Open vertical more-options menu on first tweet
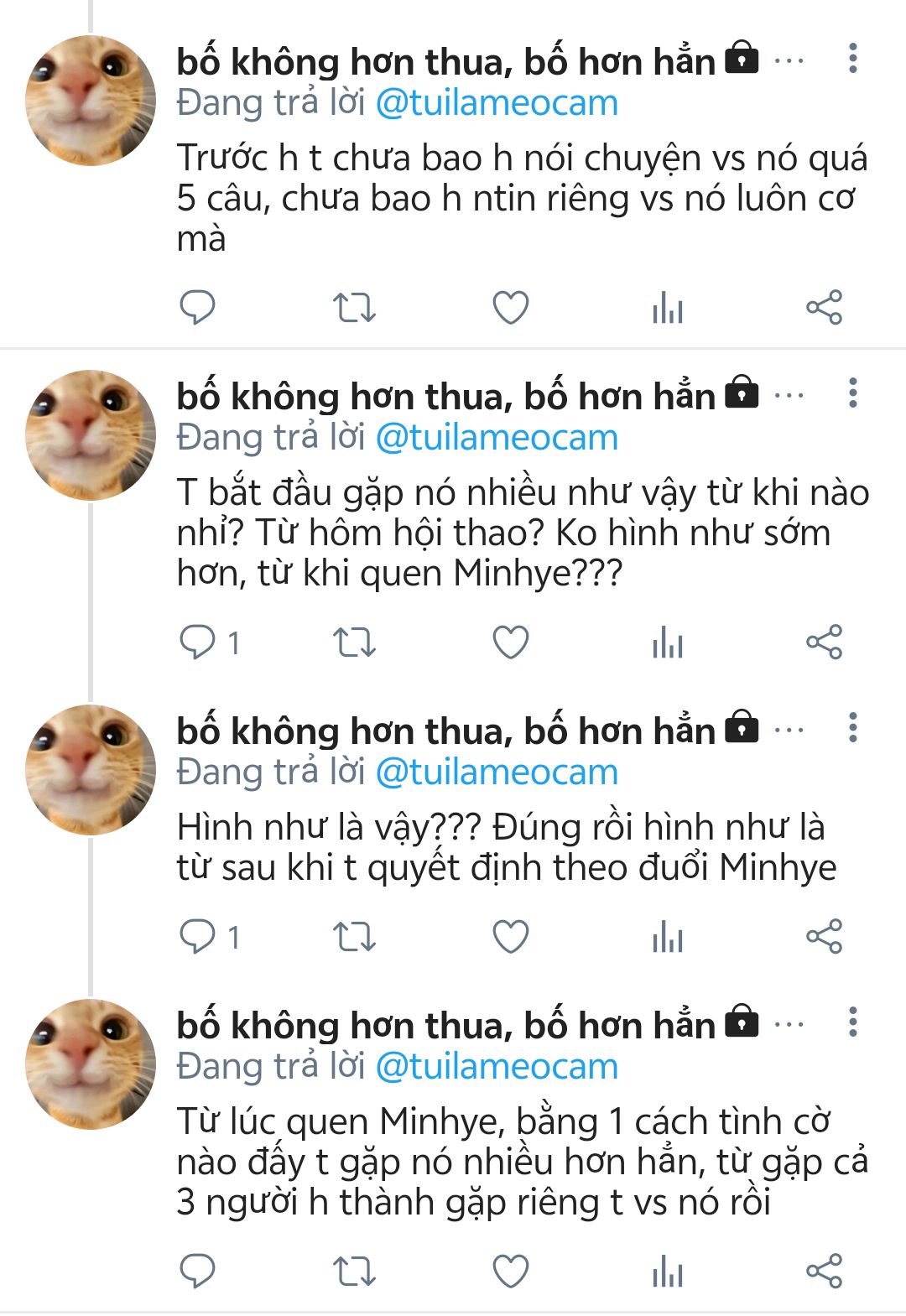The height and width of the screenshot is (1316, 906). (852, 60)
